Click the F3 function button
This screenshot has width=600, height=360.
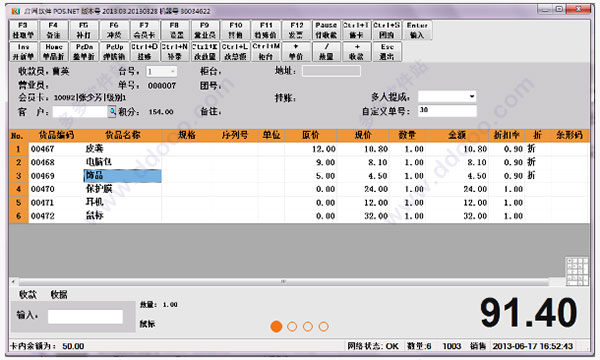(x=23, y=30)
